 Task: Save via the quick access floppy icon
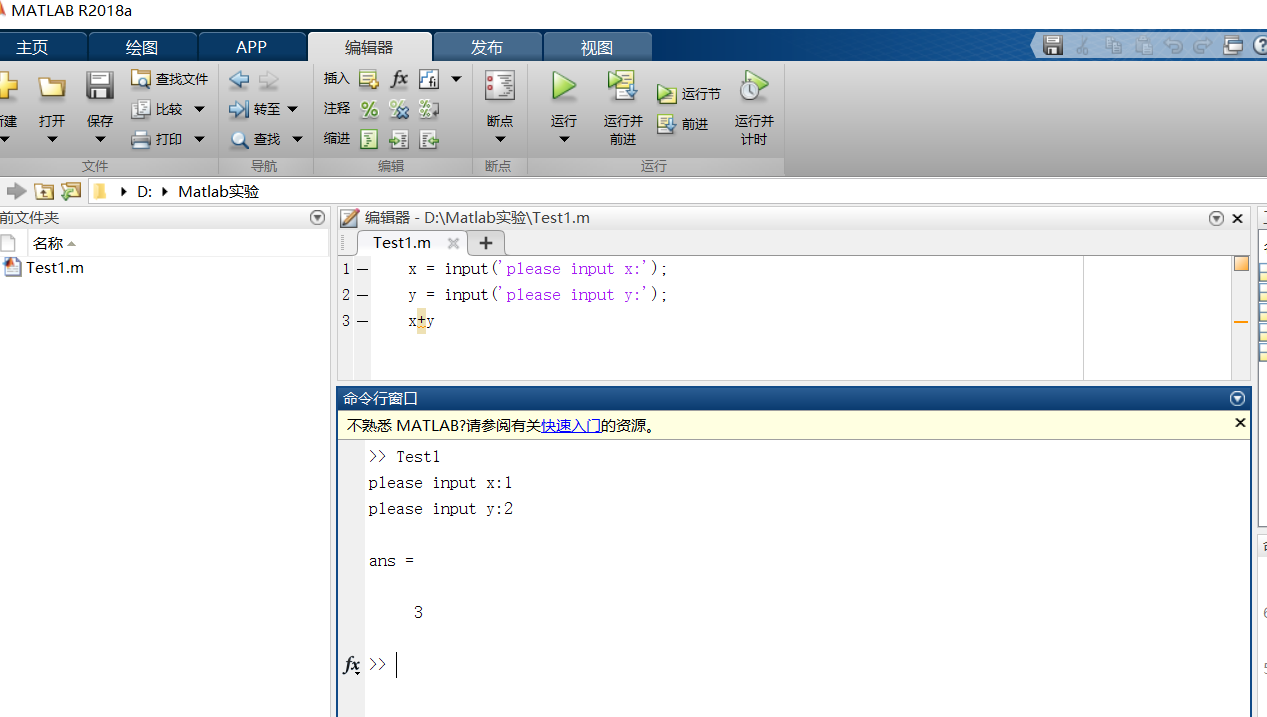coord(1052,46)
